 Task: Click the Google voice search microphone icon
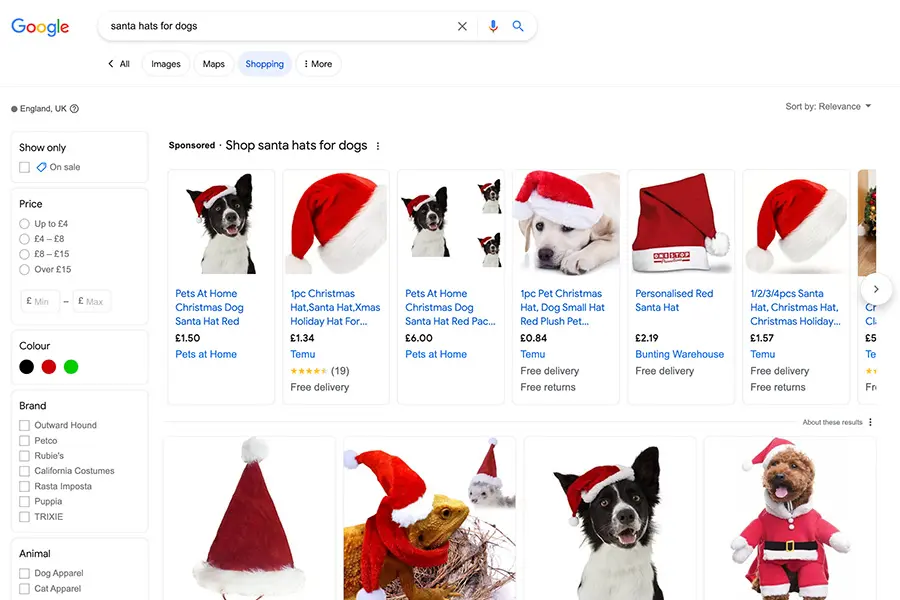tap(492, 26)
